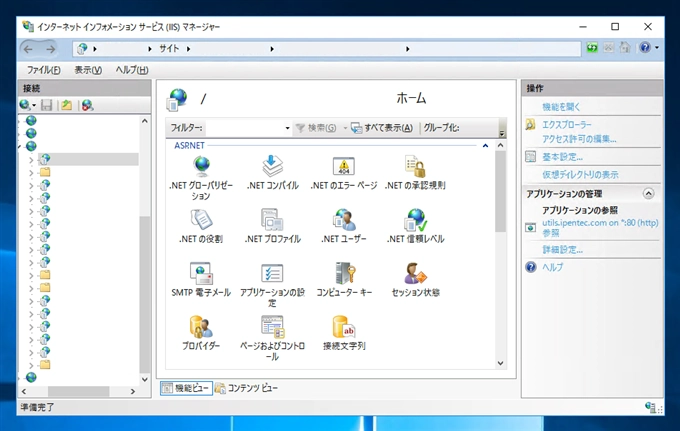Open .NET プロファイル feature
680x431 pixels.
pyautogui.click(x=272, y=226)
